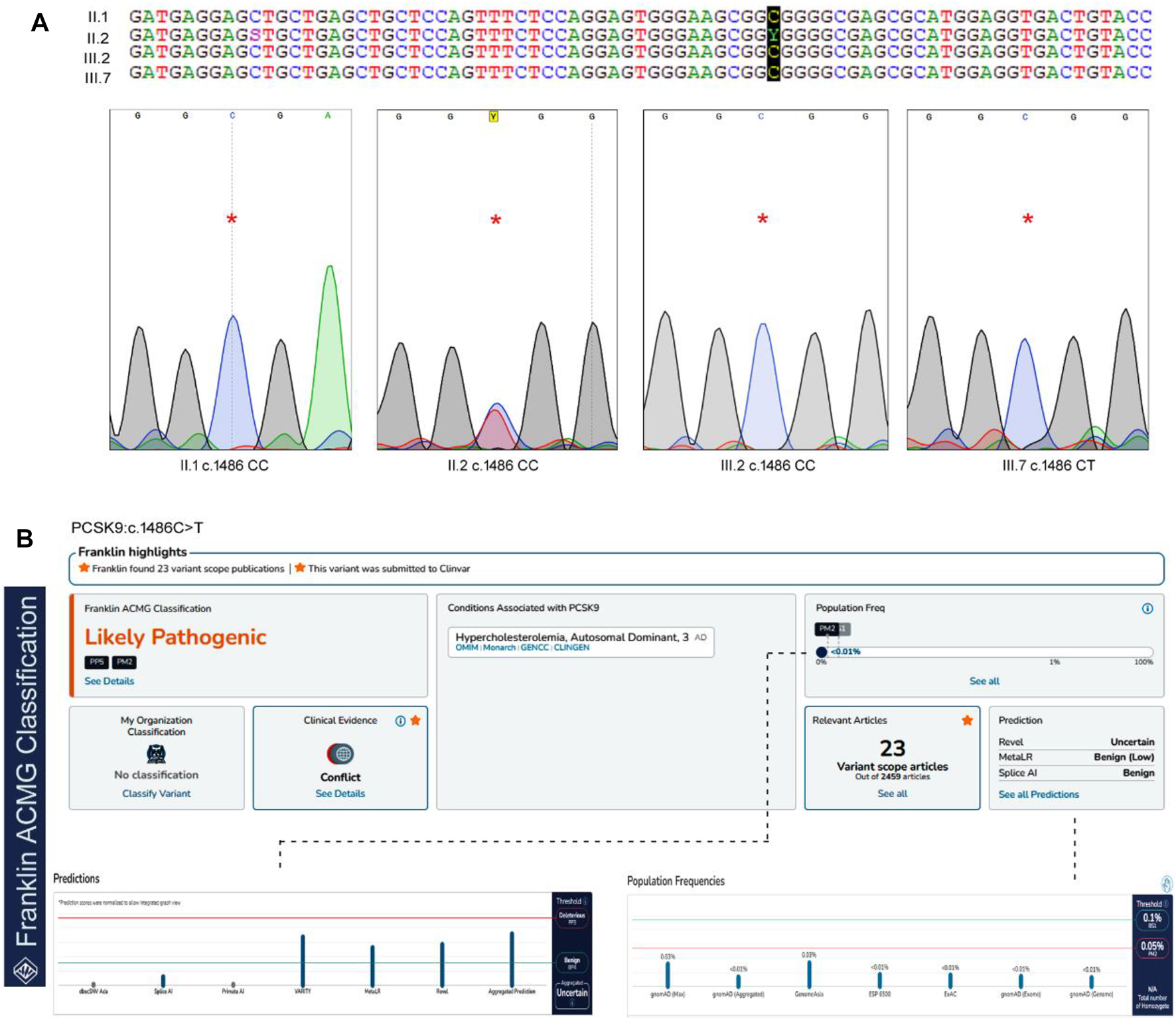
Task: Open See Details under Likely Pathogenic
Action: click(109, 681)
